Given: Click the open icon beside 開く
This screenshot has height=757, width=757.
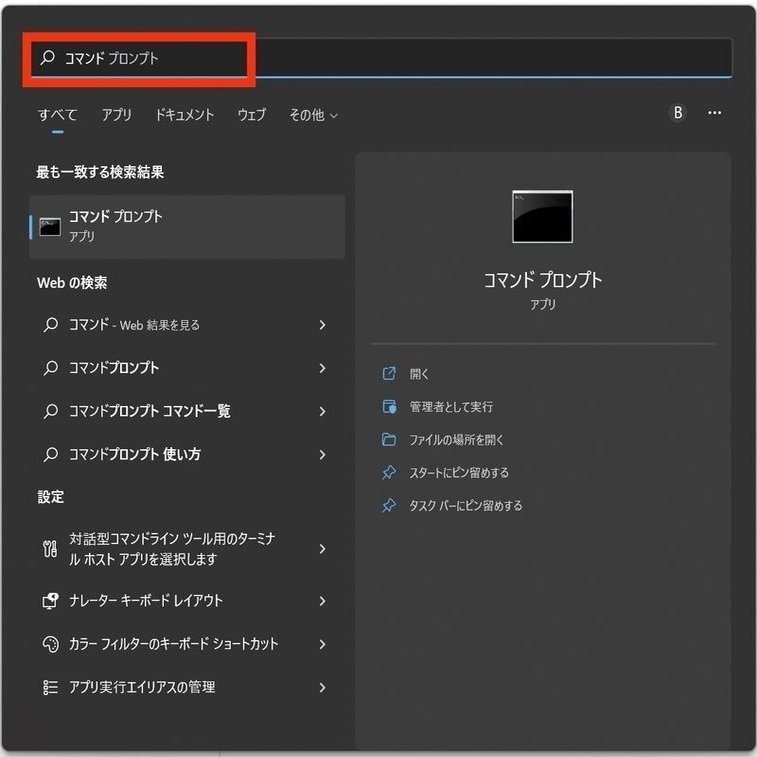Looking at the screenshot, I should point(389,374).
